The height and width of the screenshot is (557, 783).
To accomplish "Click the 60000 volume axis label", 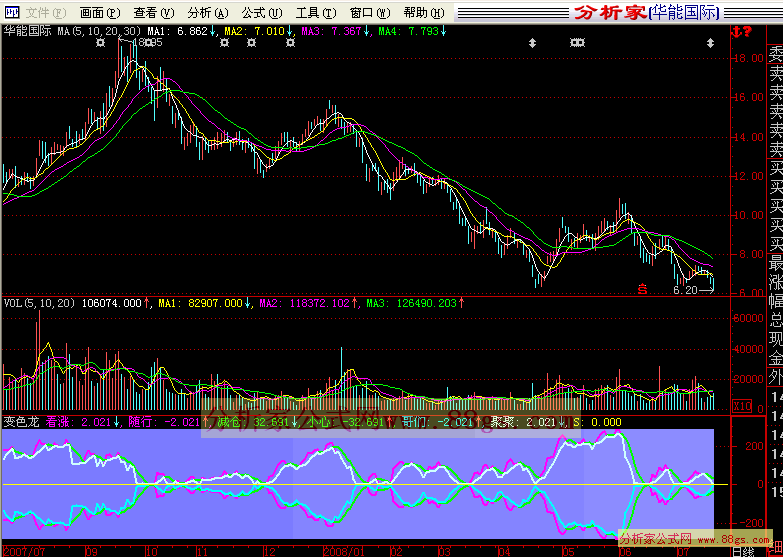I will click(748, 318).
